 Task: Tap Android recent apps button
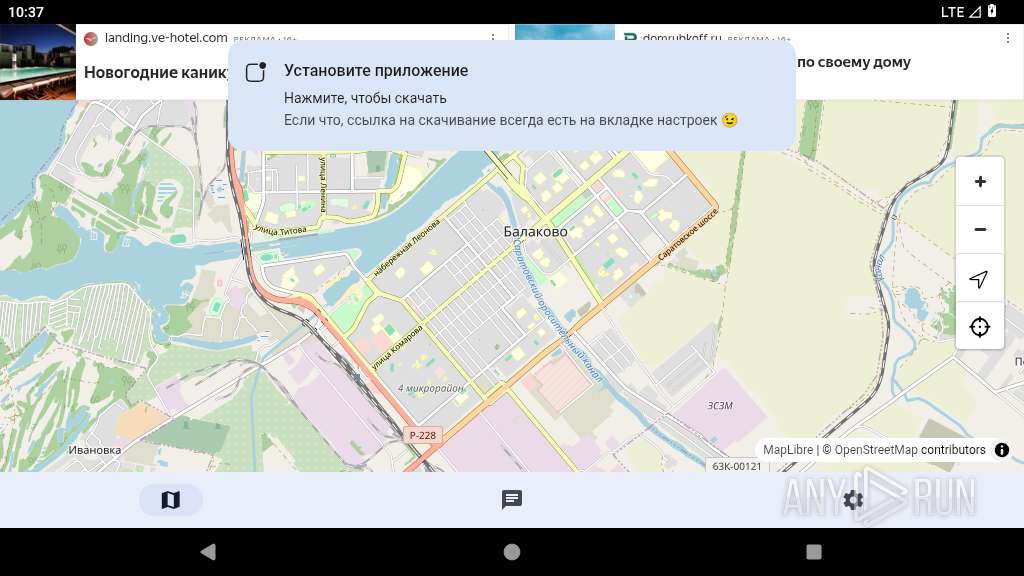point(814,552)
